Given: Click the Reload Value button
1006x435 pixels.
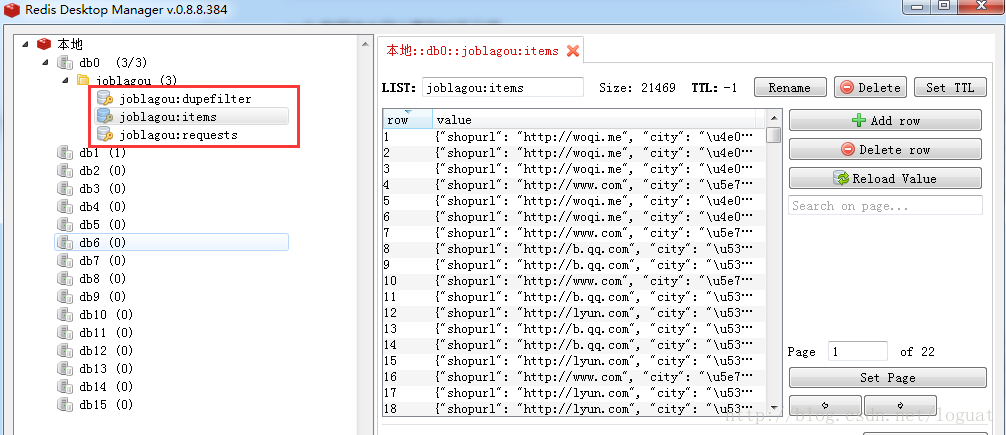Looking at the screenshot, I should tap(885, 178).
